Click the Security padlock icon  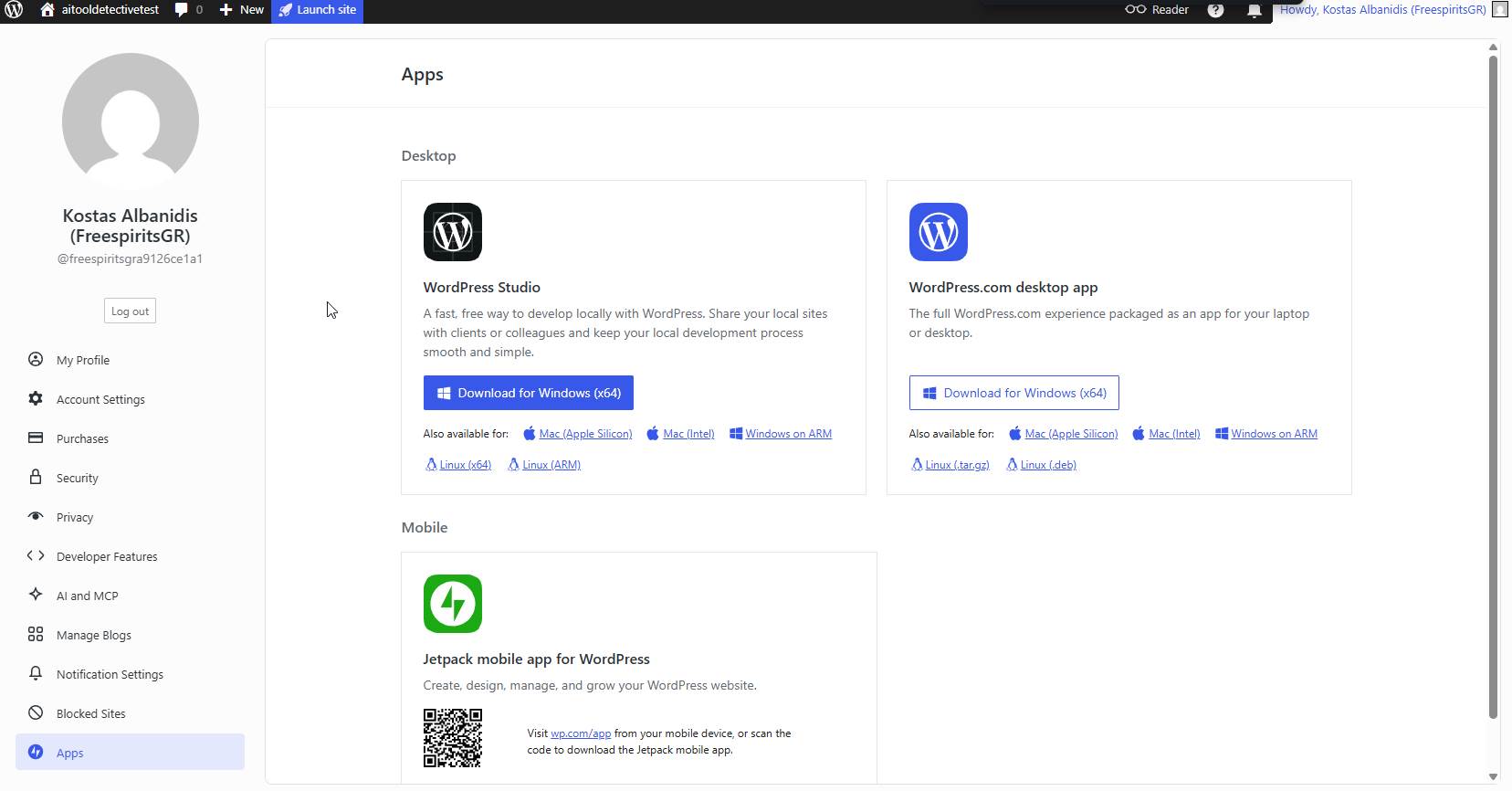[36, 477]
